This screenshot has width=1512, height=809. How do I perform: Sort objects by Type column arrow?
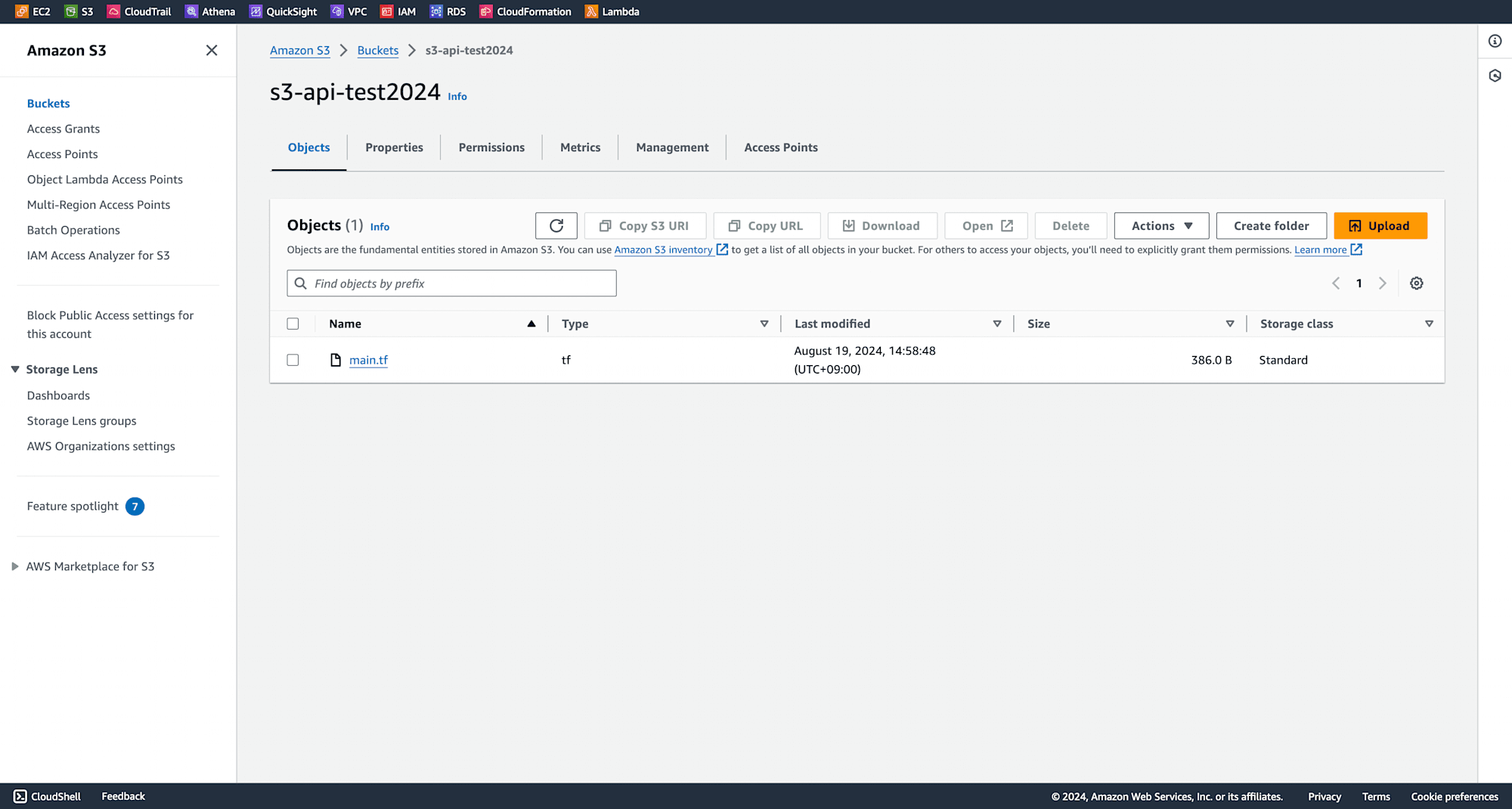point(764,324)
